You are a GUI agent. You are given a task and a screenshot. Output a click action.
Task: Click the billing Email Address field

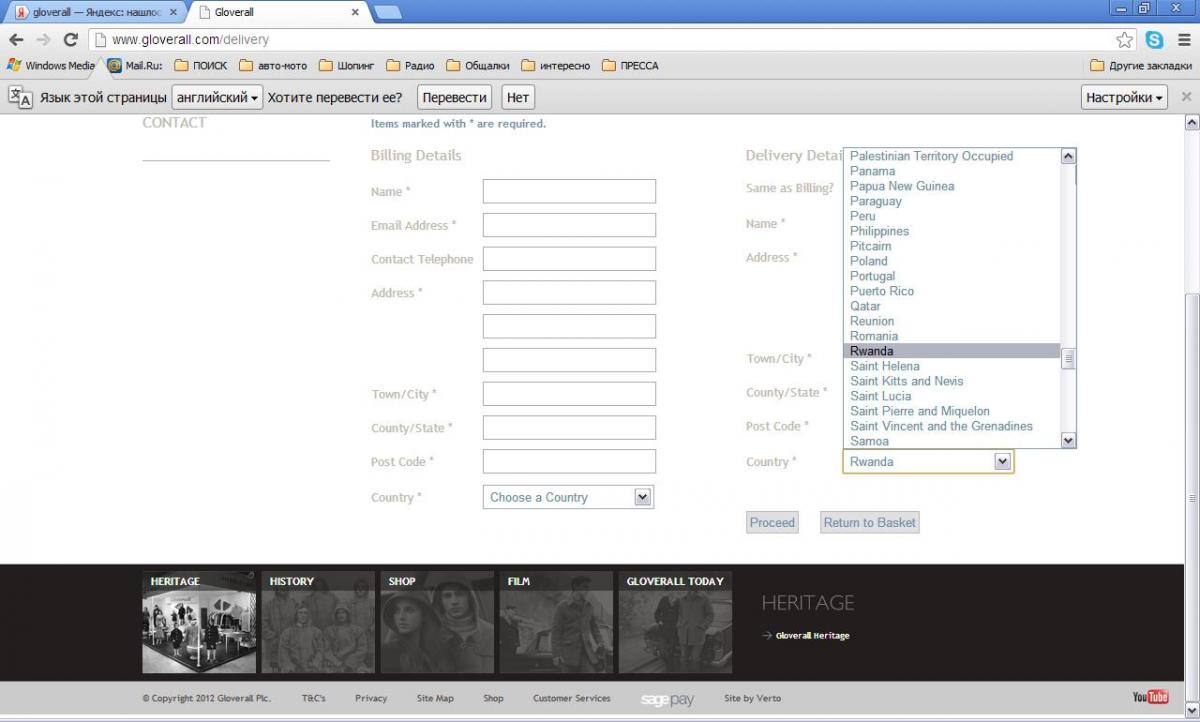point(569,225)
